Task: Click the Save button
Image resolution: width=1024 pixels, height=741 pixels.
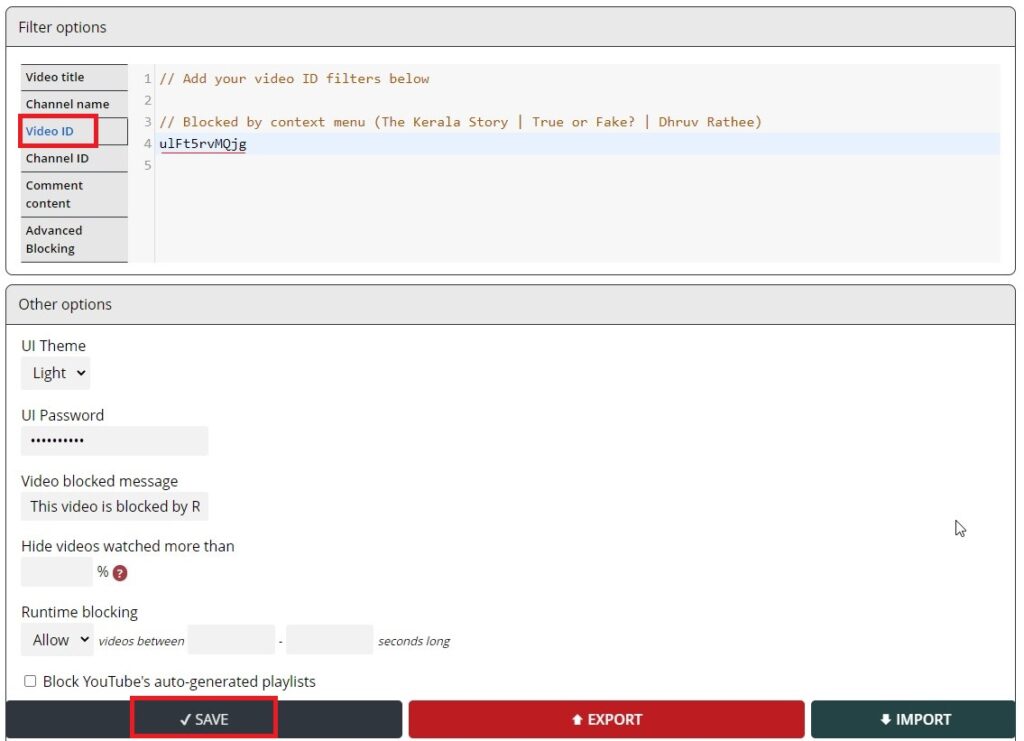Action: [204, 719]
